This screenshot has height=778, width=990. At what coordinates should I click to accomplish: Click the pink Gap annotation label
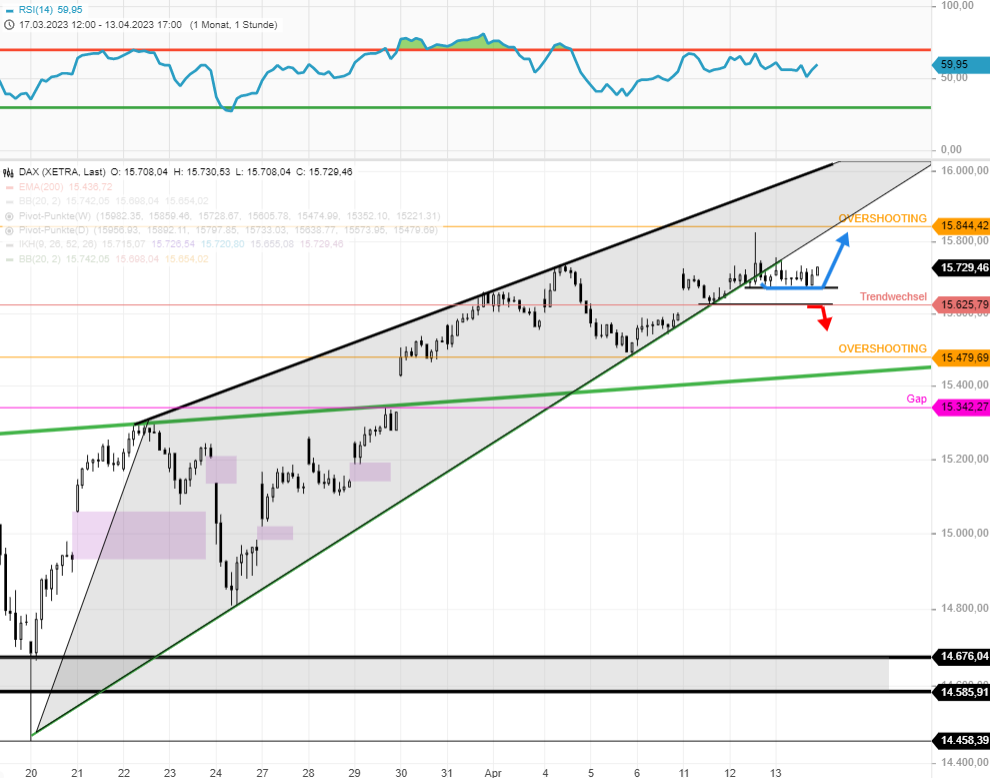coord(917,398)
